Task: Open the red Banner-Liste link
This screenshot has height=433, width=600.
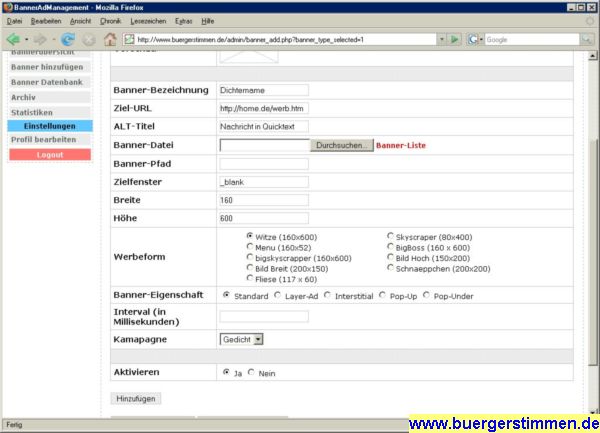Action: tap(401, 145)
